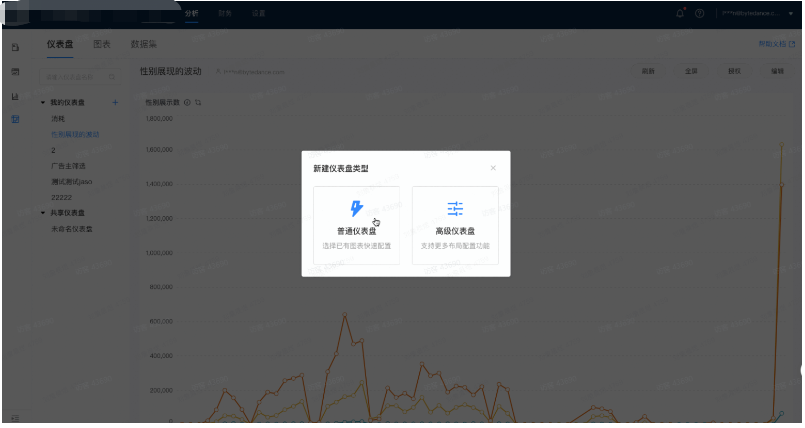The image size is (805, 428).
Task: Select the 图表 tab
Action: (102, 44)
